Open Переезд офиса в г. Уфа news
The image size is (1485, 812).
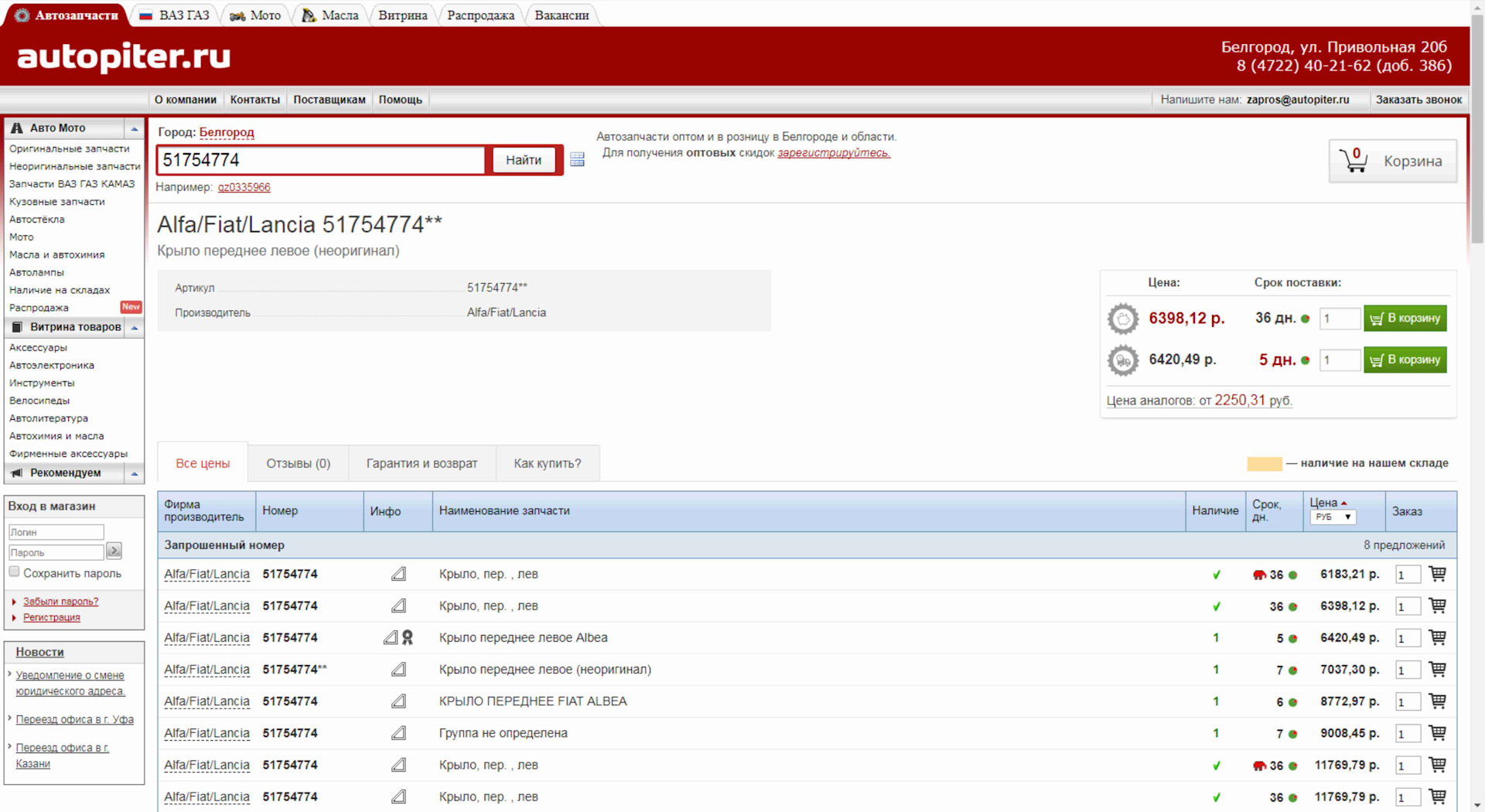coord(74,719)
